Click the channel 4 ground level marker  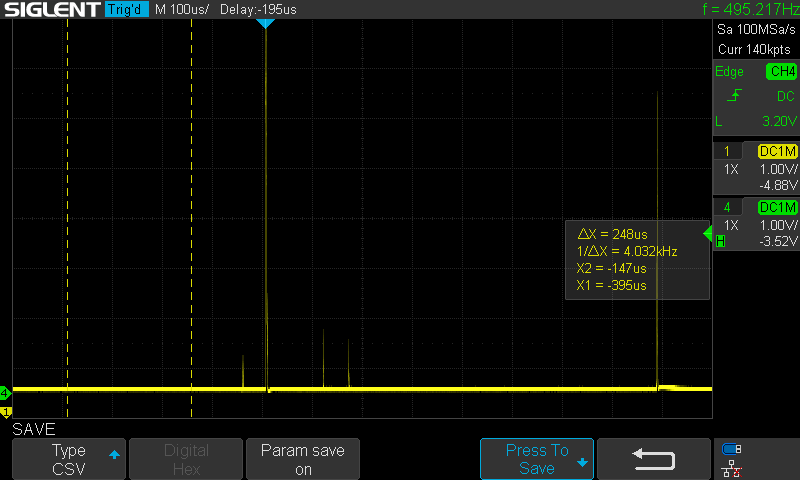pyautogui.click(x=5, y=393)
